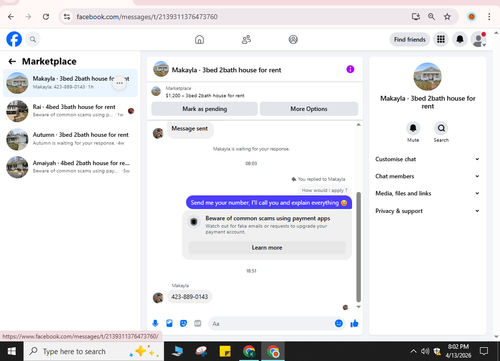Open emoji picker in message box
This screenshot has height=361, width=500.
(339, 323)
